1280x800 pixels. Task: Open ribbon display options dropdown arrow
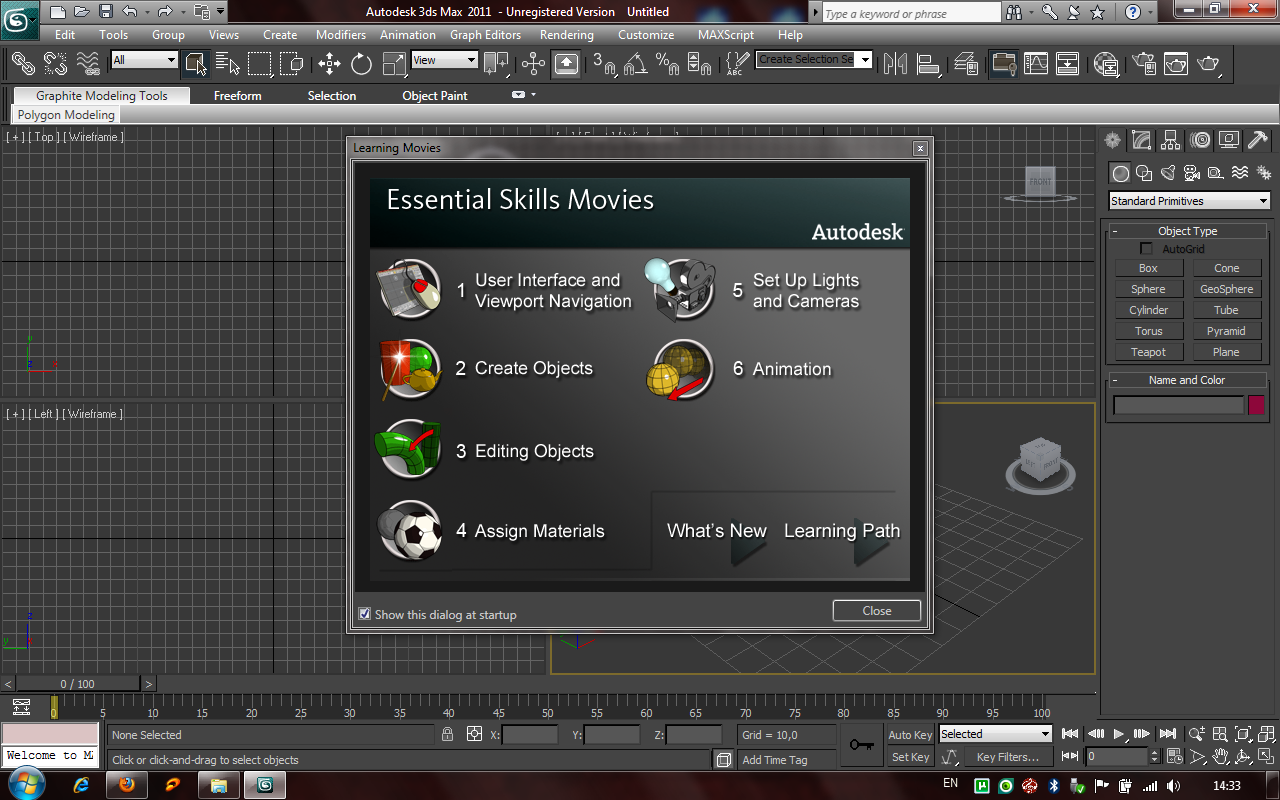[534, 95]
